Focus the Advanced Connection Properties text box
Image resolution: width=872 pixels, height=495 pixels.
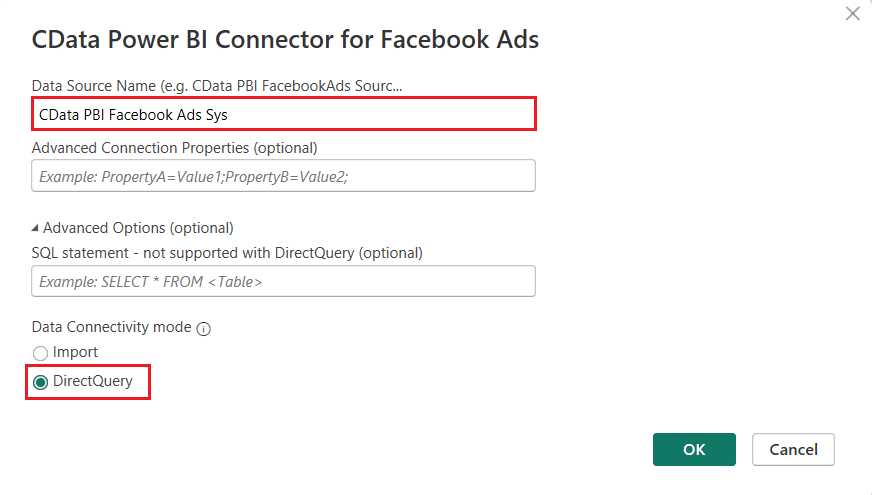(x=283, y=176)
